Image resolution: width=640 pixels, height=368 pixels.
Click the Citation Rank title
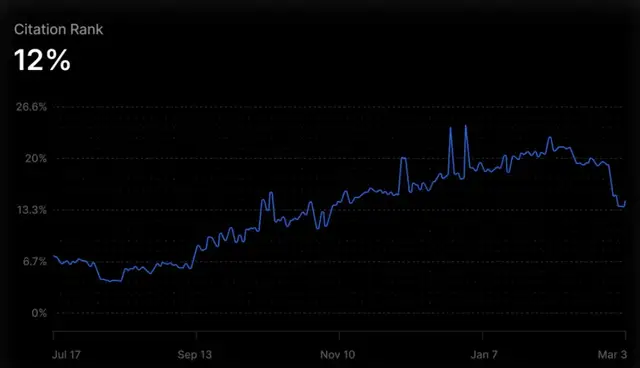pyautogui.click(x=58, y=29)
